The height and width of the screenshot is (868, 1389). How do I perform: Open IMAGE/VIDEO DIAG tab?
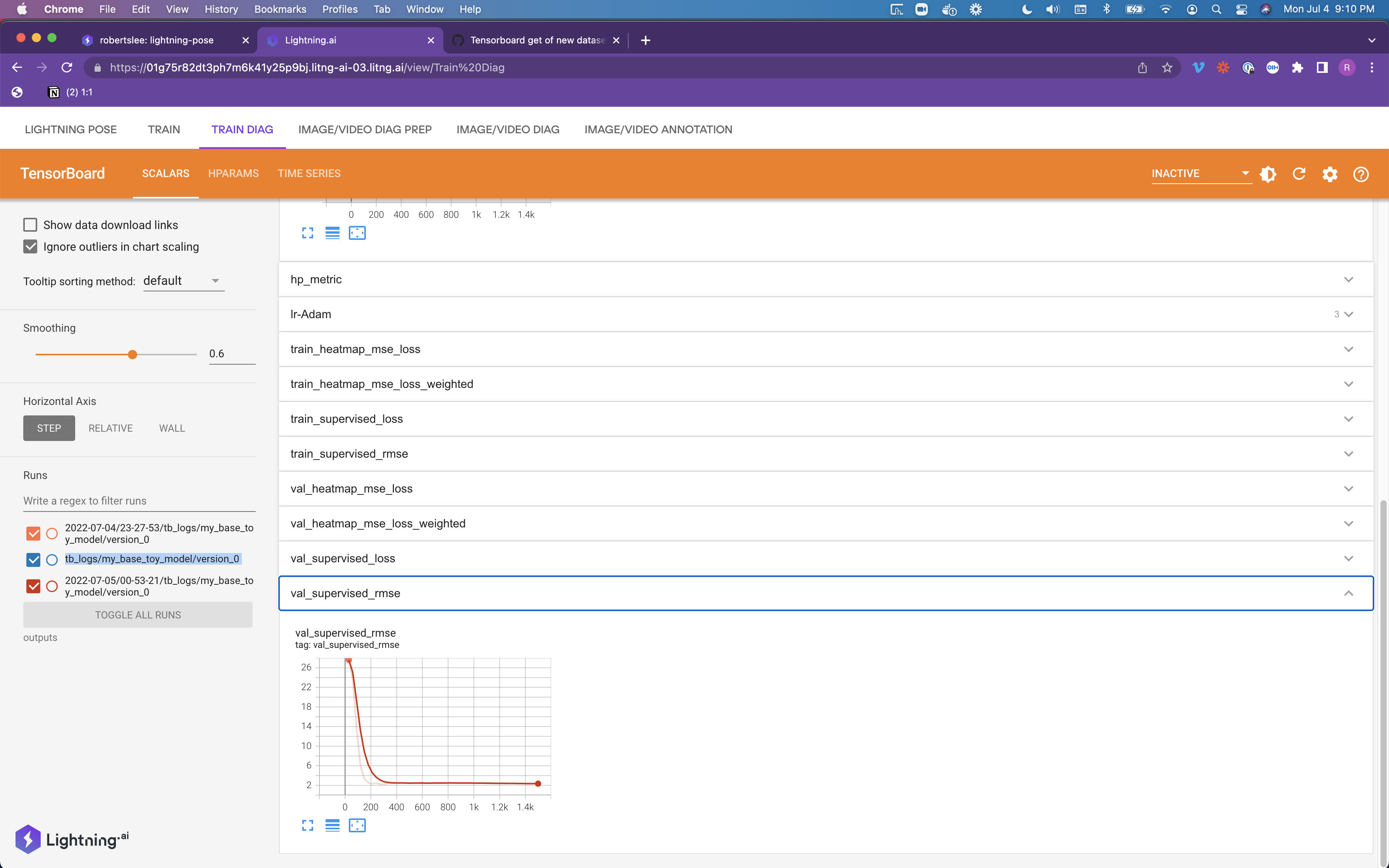508,130
